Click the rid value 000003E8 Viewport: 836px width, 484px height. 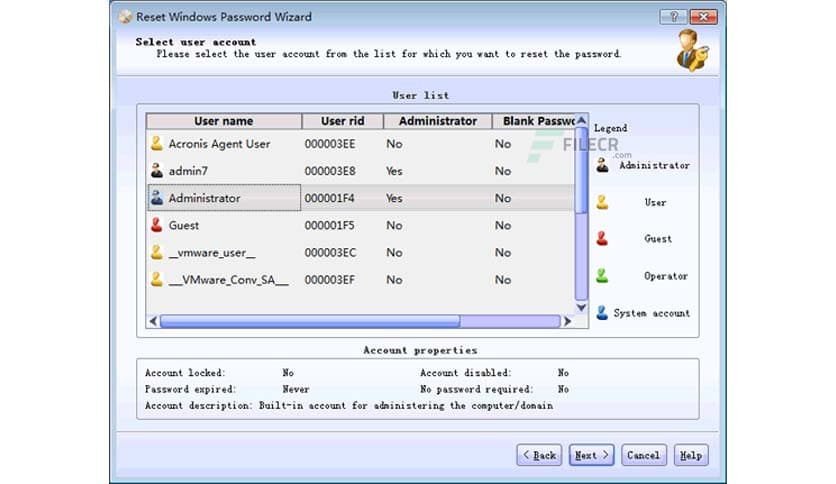pos(329,171)
